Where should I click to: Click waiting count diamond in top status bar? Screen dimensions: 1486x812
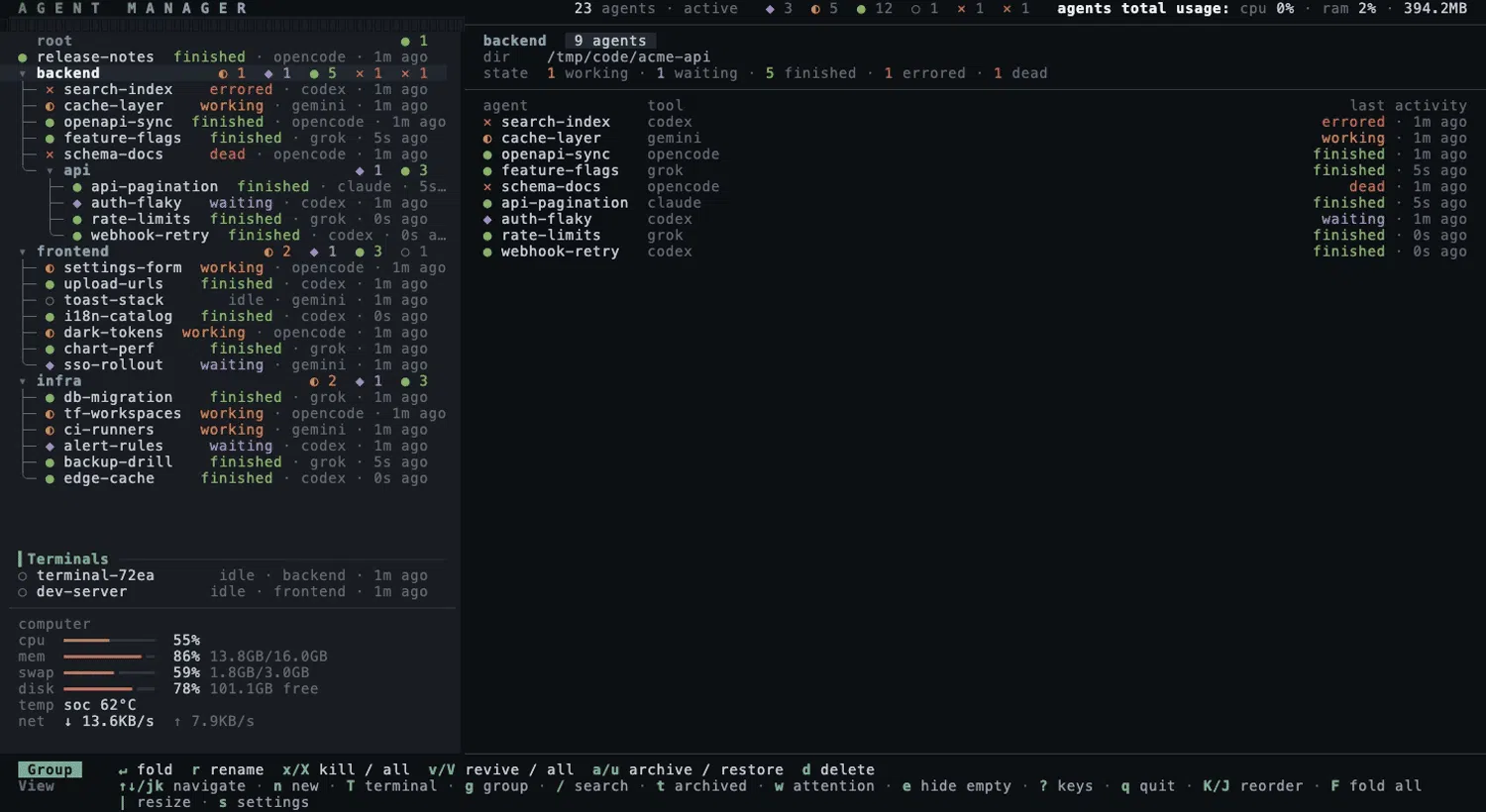[770, 9]
